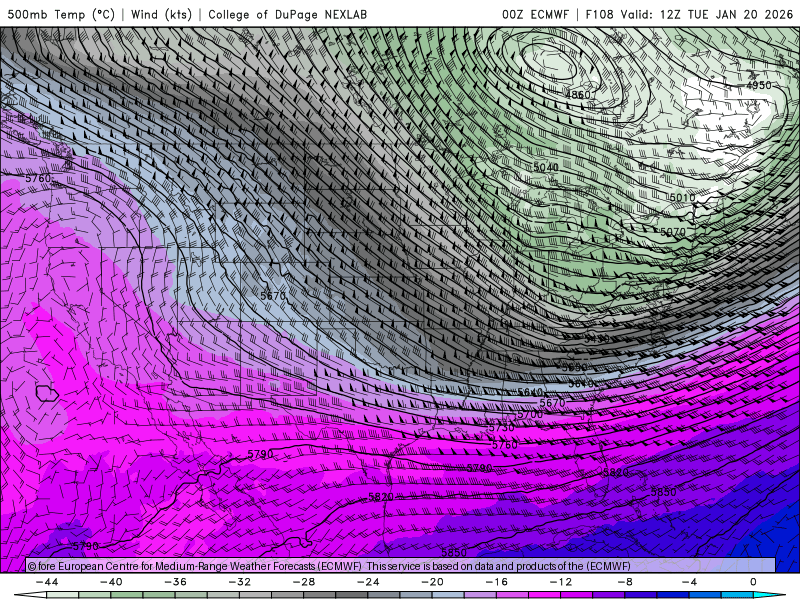The image size is (800, 600).
Task: Click the 0 value on the color scale
Action: click(x=754, y=582)
